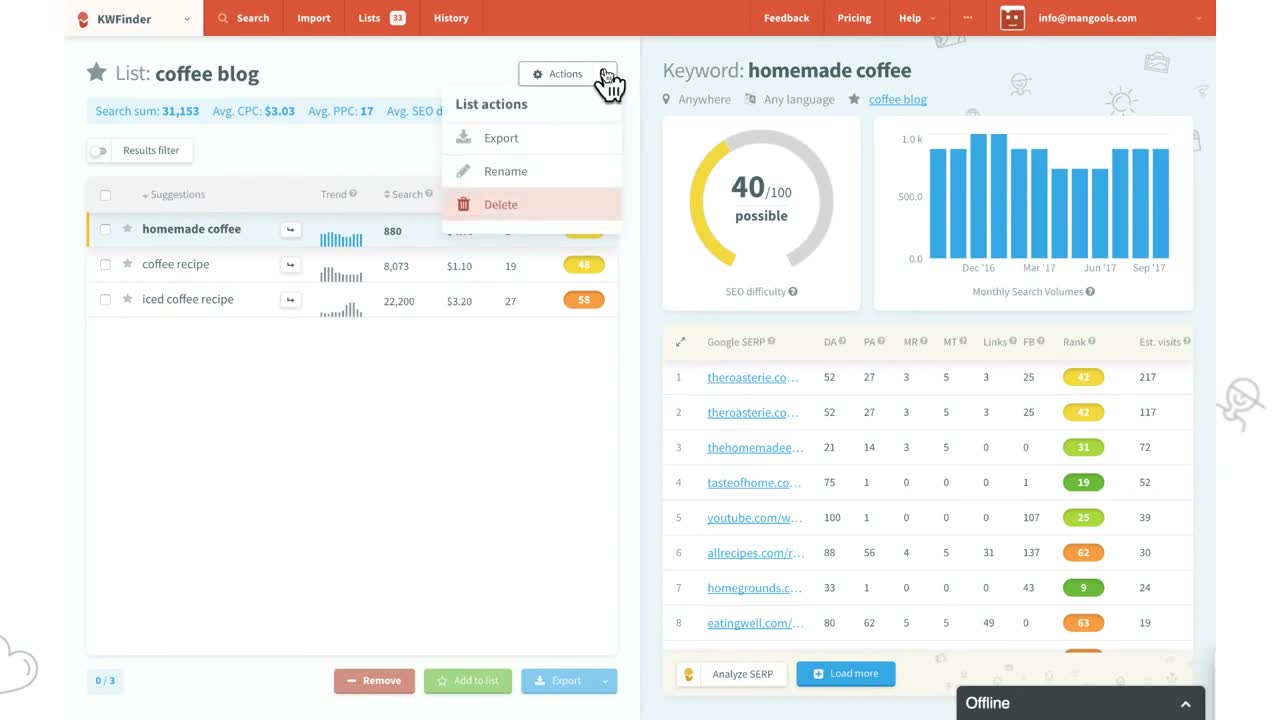Open Monthly Search Volumes help icon

[1090, 292]
